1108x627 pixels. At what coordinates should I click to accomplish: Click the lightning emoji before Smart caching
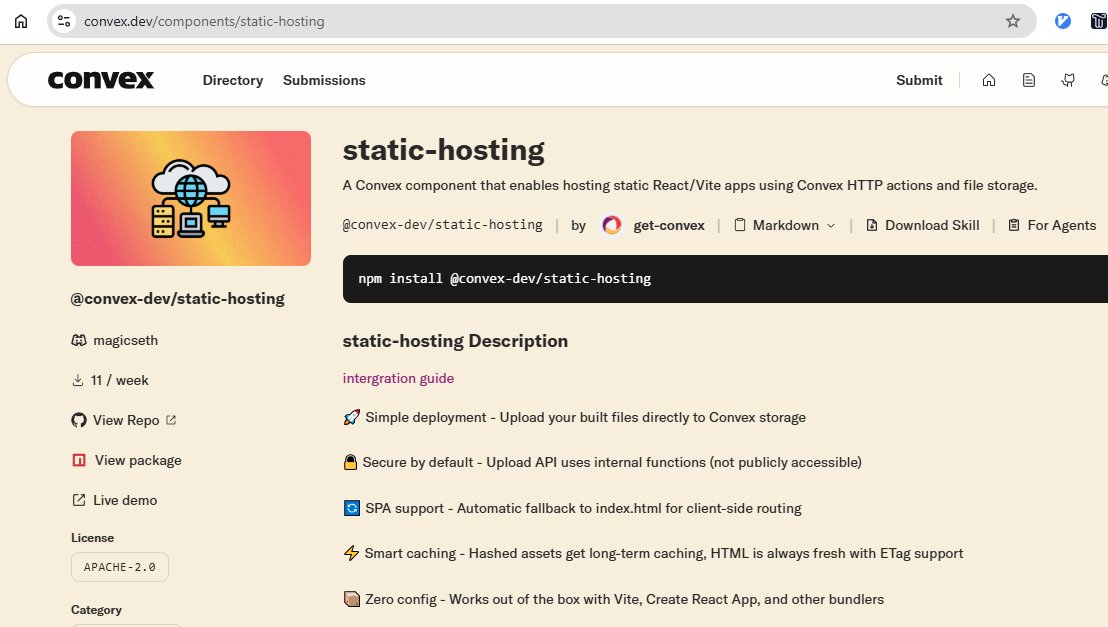351,553
